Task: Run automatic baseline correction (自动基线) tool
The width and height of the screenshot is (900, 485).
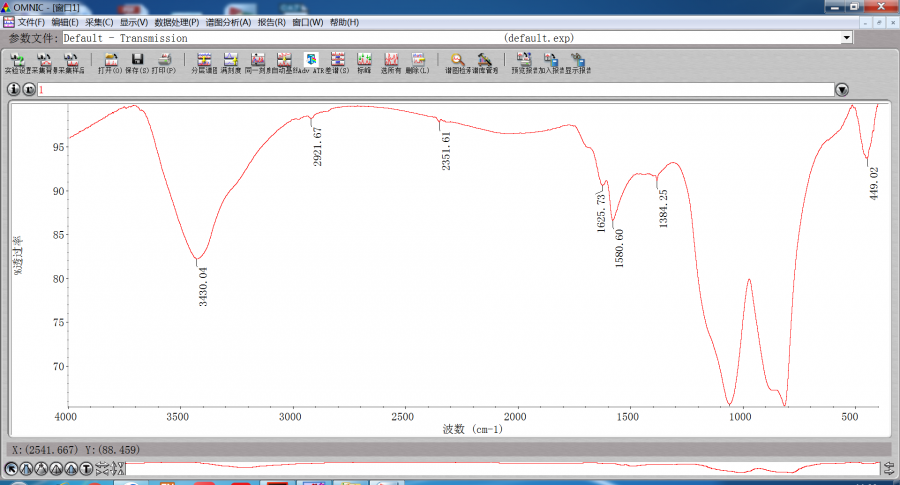Action: click(284, 63)
